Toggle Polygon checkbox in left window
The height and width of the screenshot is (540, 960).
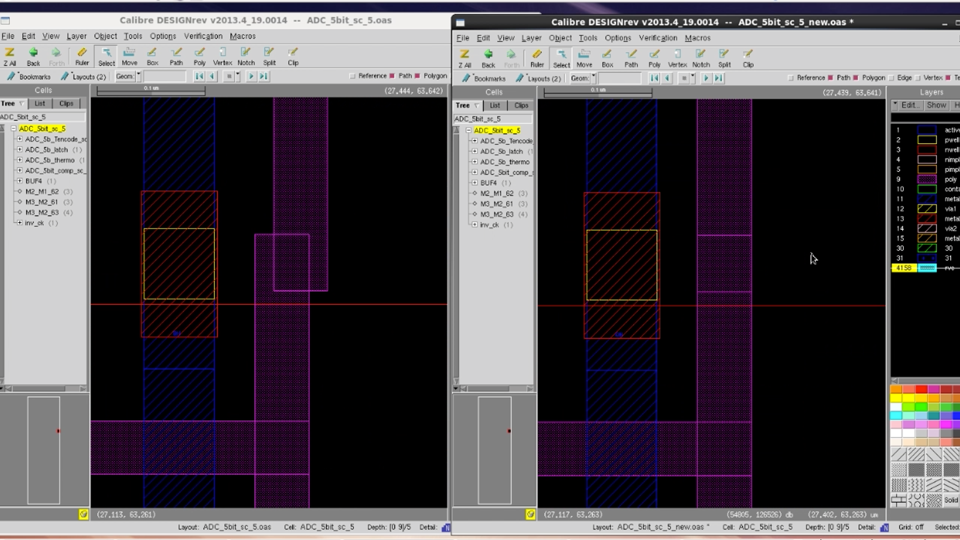[417, 76]
